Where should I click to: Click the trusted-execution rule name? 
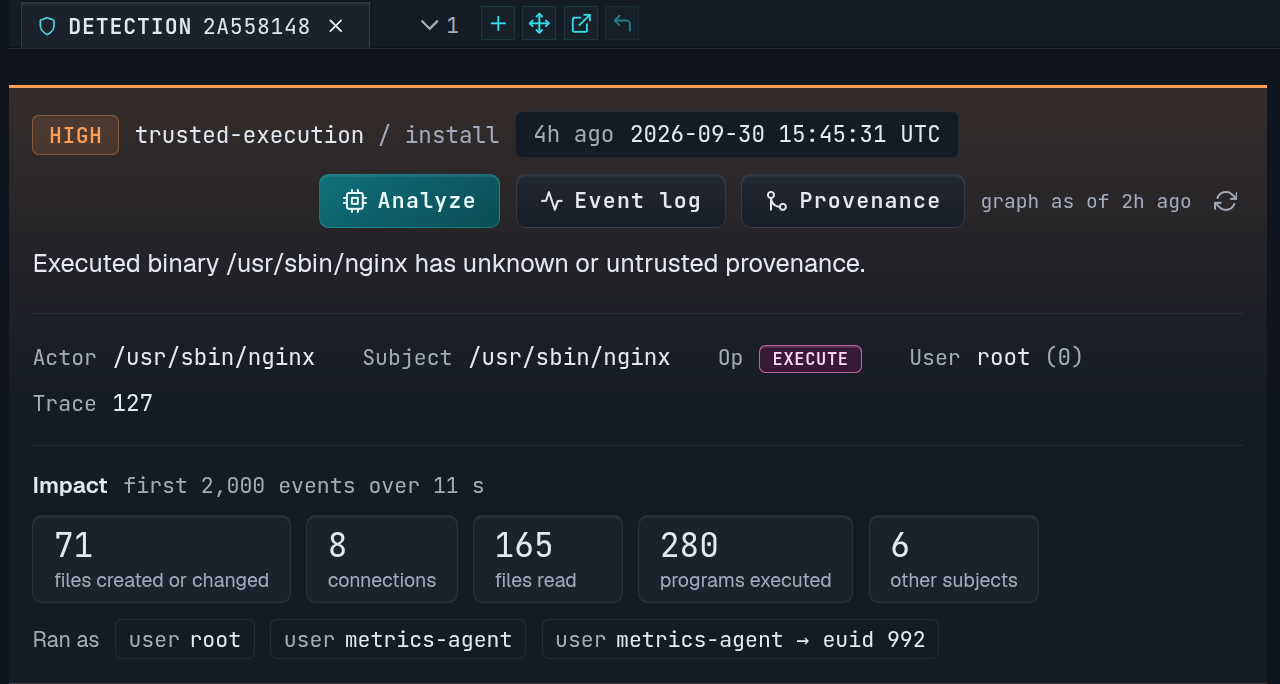tap(249, 135)
